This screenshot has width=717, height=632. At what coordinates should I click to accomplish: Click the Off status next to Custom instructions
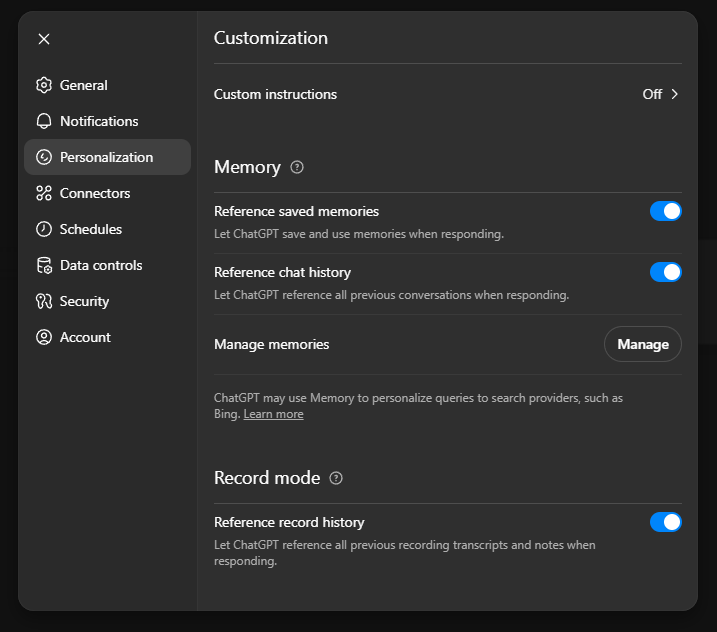[652, 94]
